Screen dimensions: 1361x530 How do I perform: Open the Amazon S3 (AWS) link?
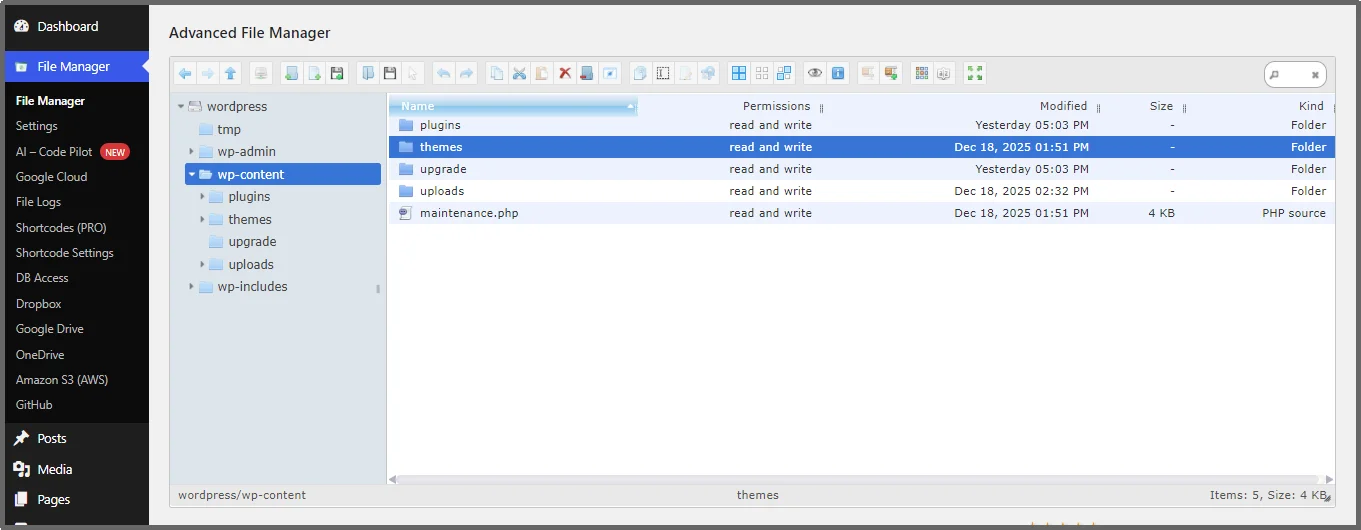point(62,380)
